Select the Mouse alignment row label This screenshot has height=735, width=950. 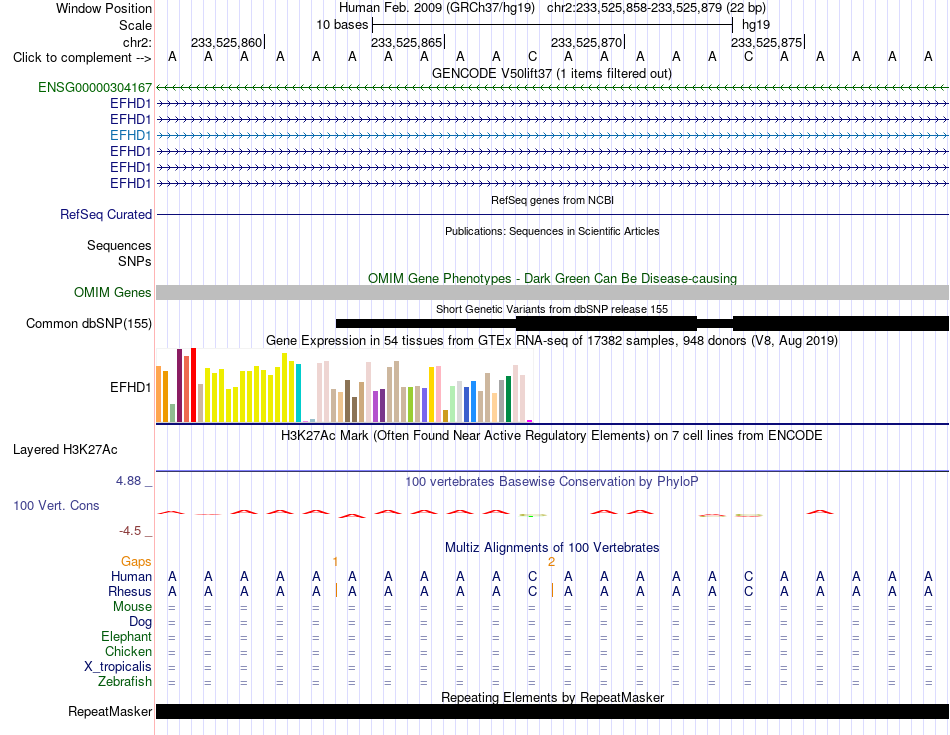click(x=132, y=607)
